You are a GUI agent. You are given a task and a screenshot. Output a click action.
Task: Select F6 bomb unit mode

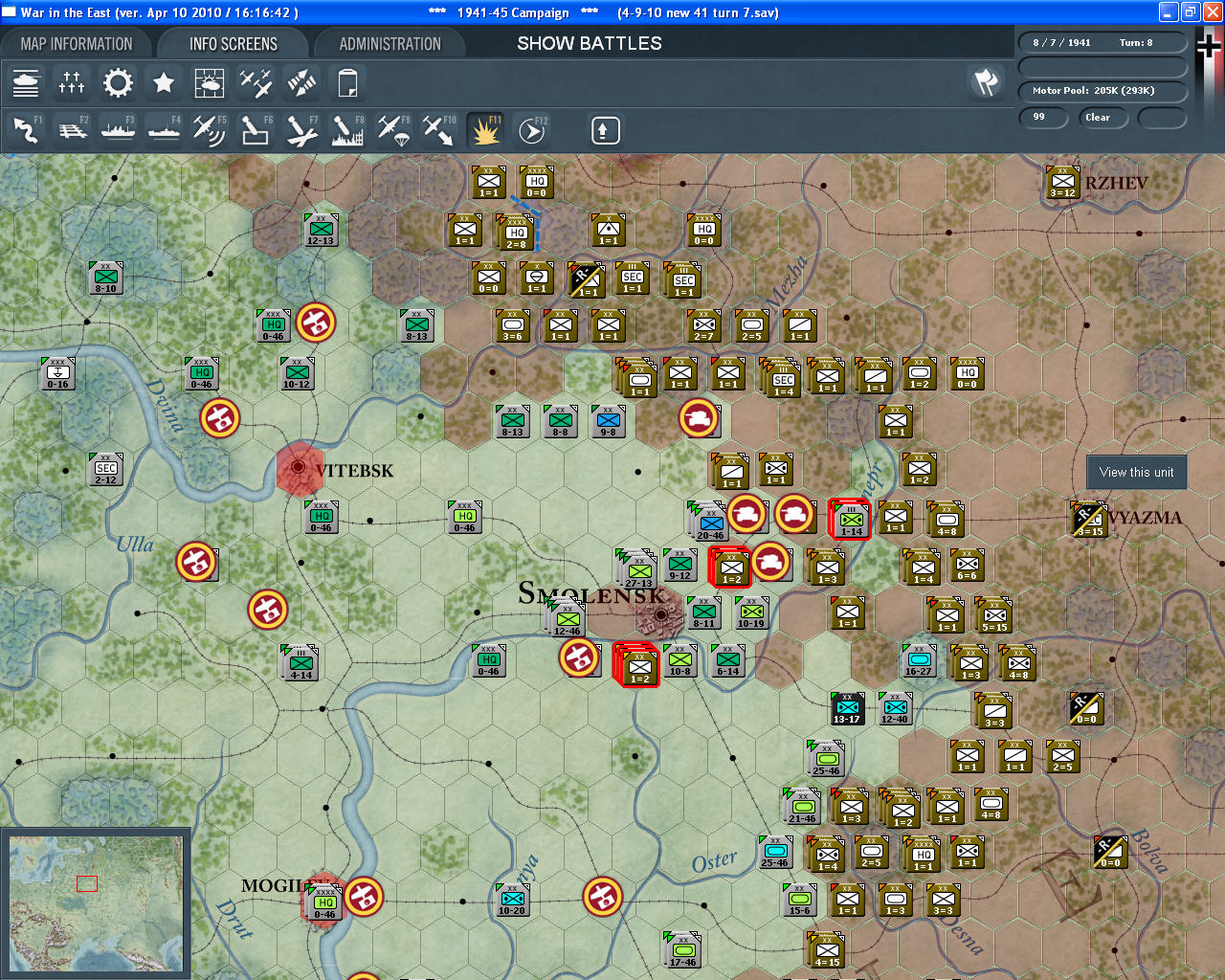[x=256, y=130]
